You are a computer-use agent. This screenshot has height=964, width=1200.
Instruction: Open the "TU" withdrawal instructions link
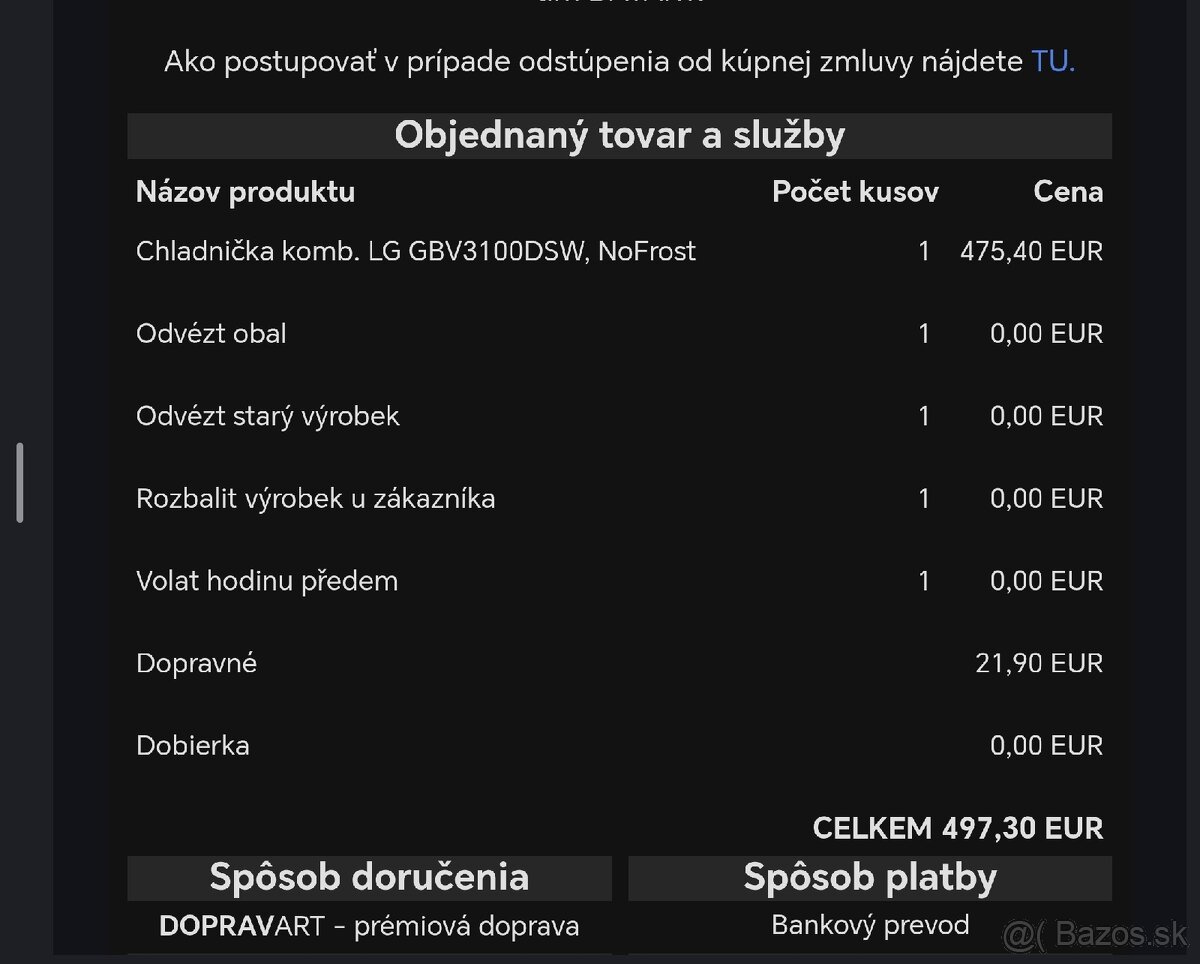(x=1052, y=62)
